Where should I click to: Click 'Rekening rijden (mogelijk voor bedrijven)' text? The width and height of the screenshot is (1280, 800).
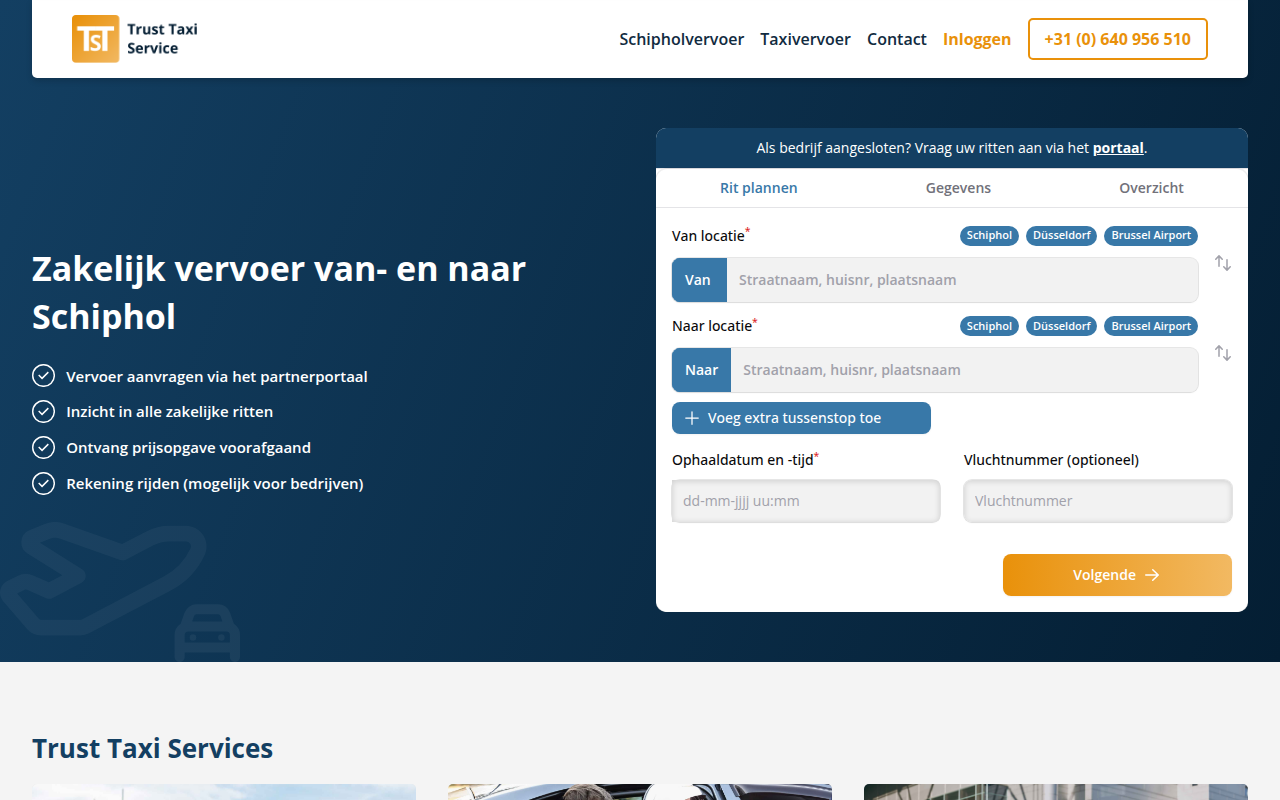coord(214,484)
